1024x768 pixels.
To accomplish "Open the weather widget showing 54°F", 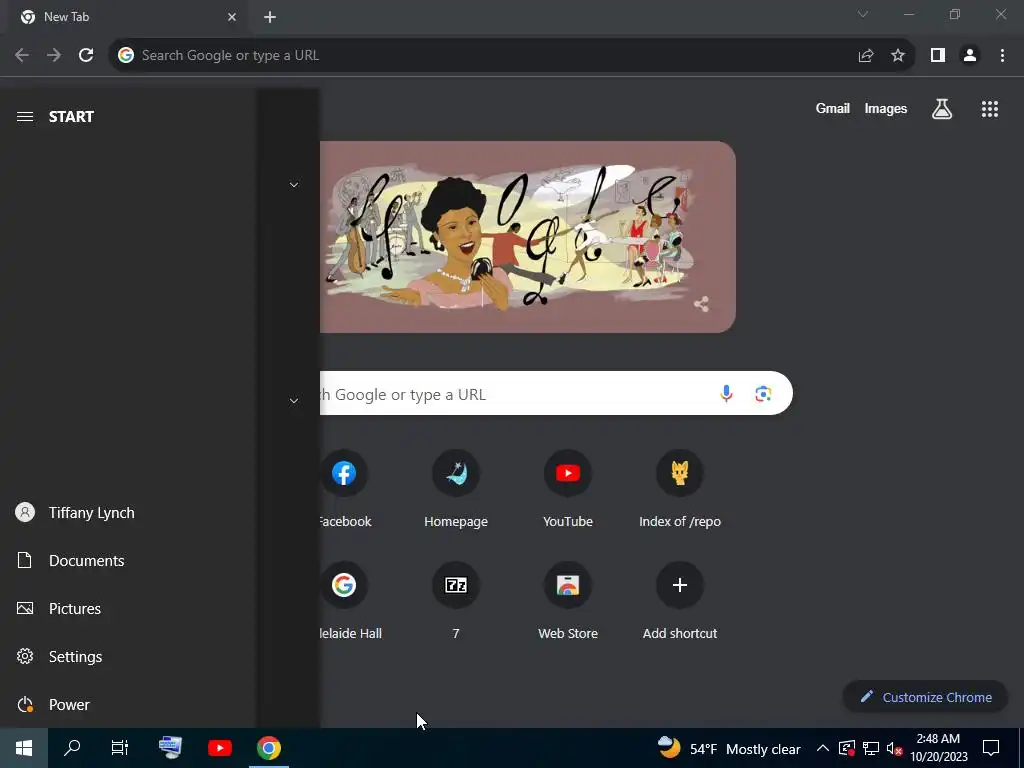I will pos(729,748).
